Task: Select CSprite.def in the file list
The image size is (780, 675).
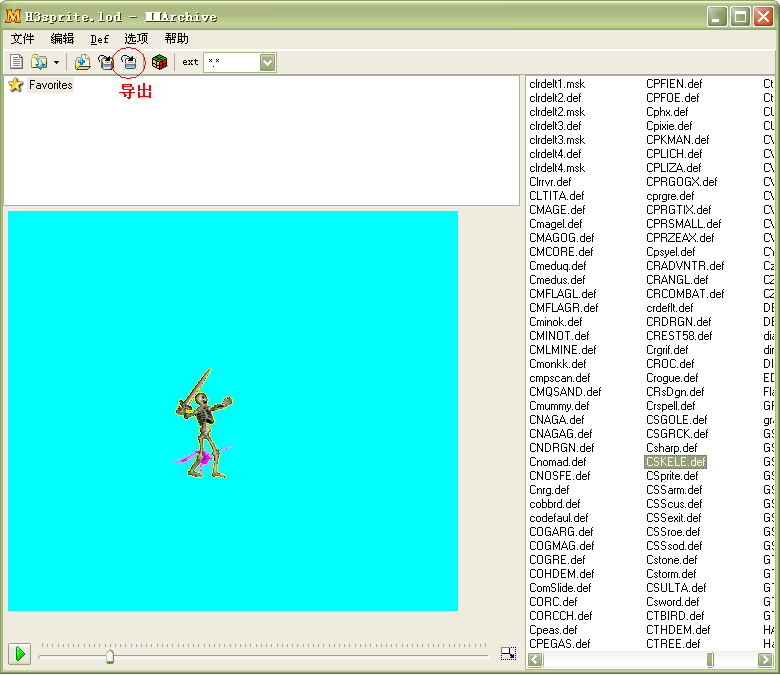Action: coord(672,476)
